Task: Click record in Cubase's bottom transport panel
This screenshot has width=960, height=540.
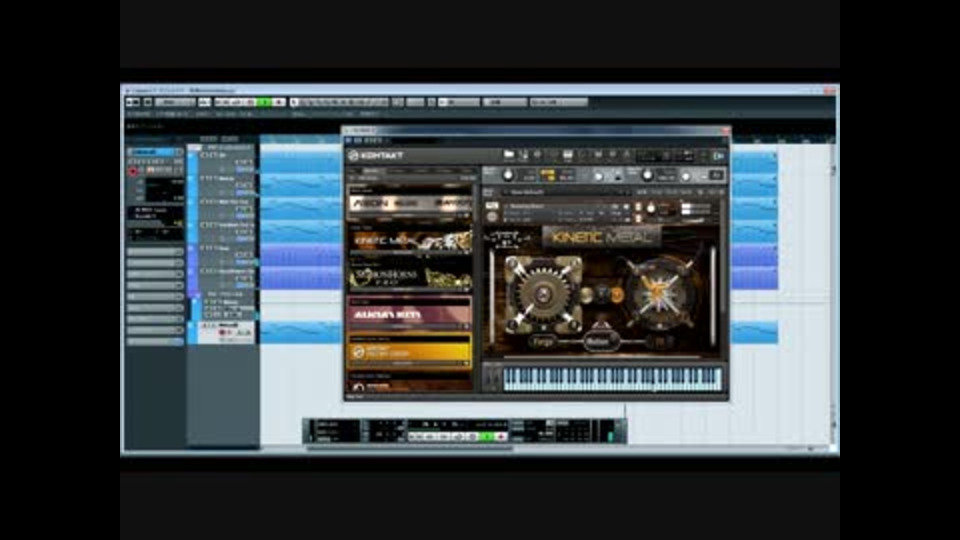Action: (501, 437)
